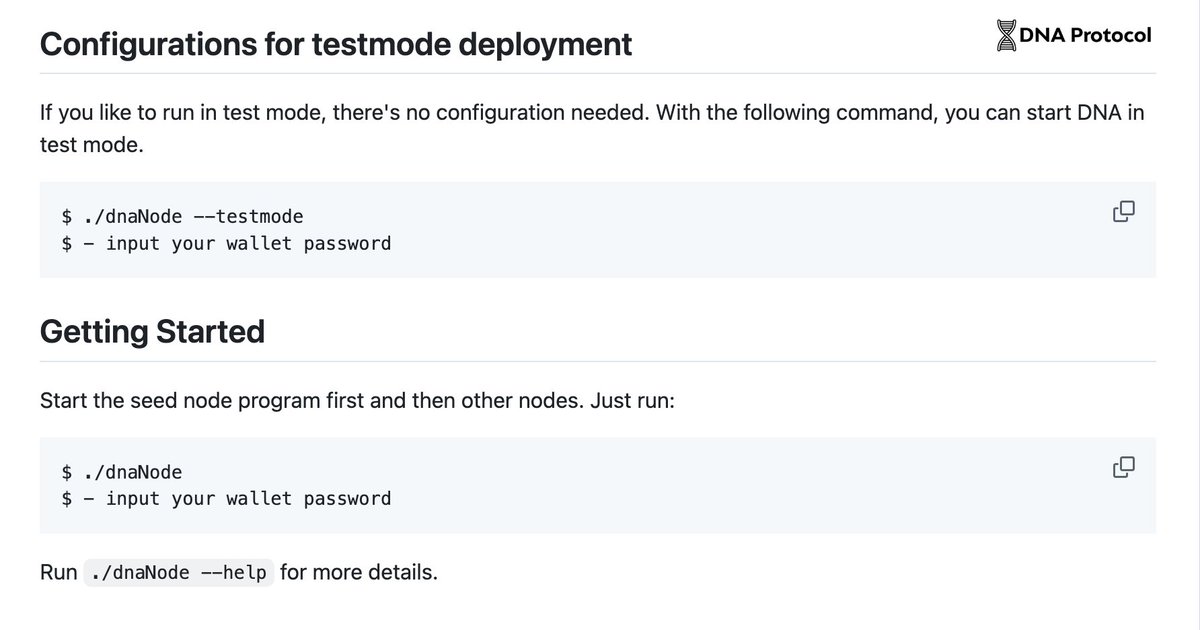This screenshot has width=1200, height=630.
Task: Click the word 'Run' before the help command
Action: pos(58,573)
